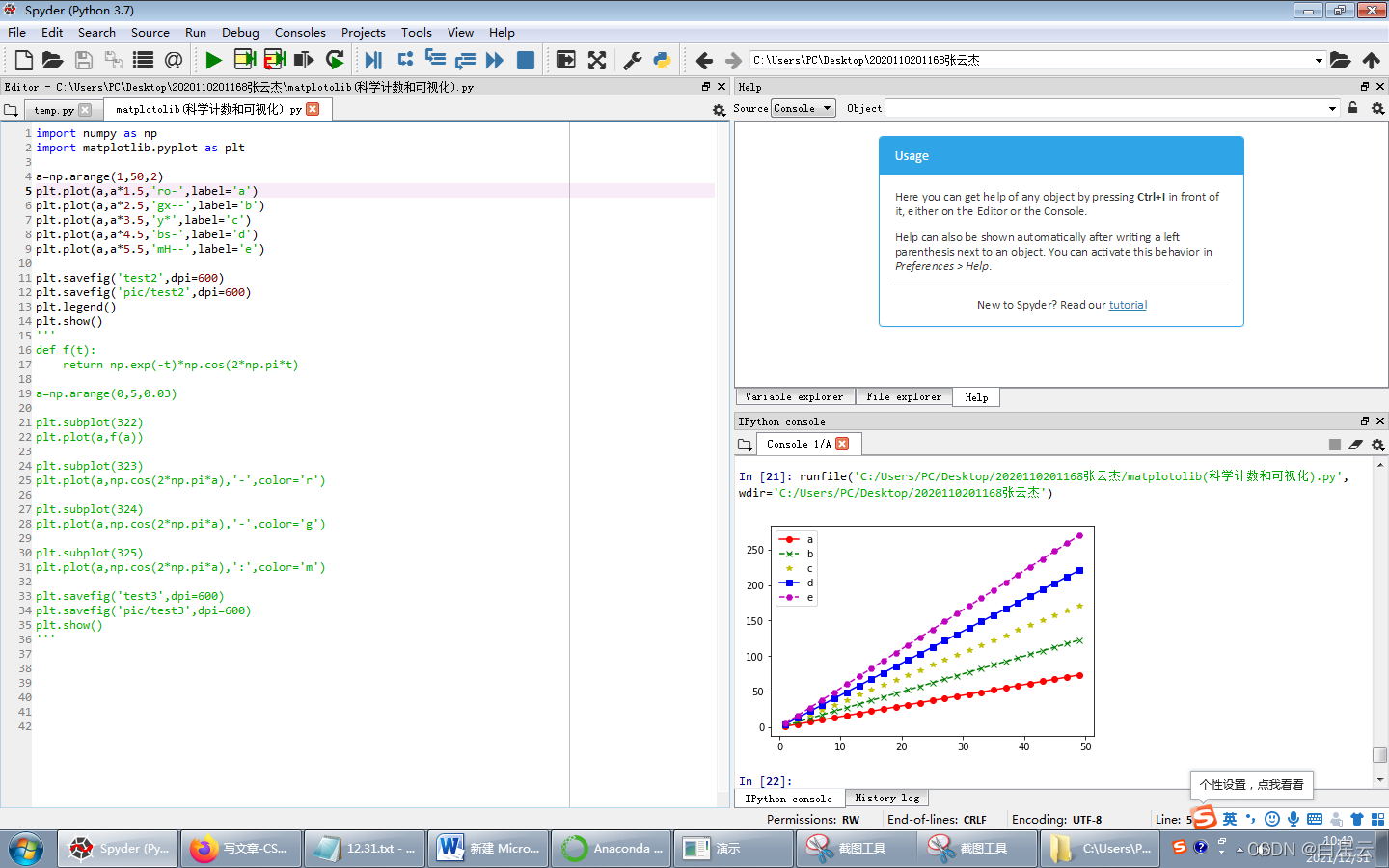Stop current console command button
1389x868 pixels.
(1335, 445)
